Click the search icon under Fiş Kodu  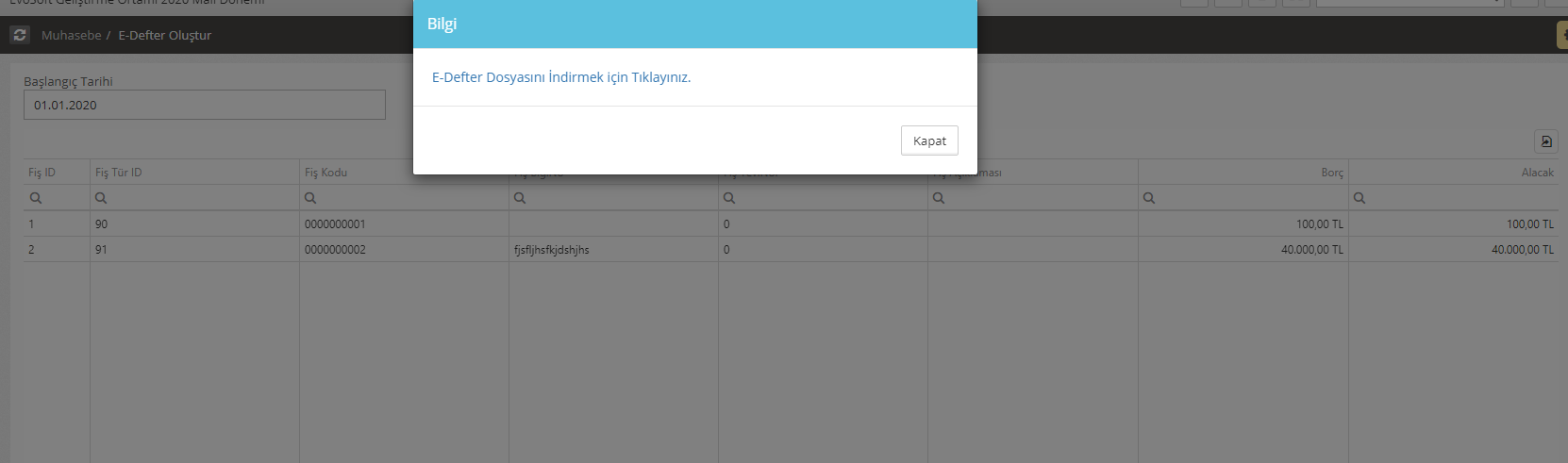[x=310, y=198]
